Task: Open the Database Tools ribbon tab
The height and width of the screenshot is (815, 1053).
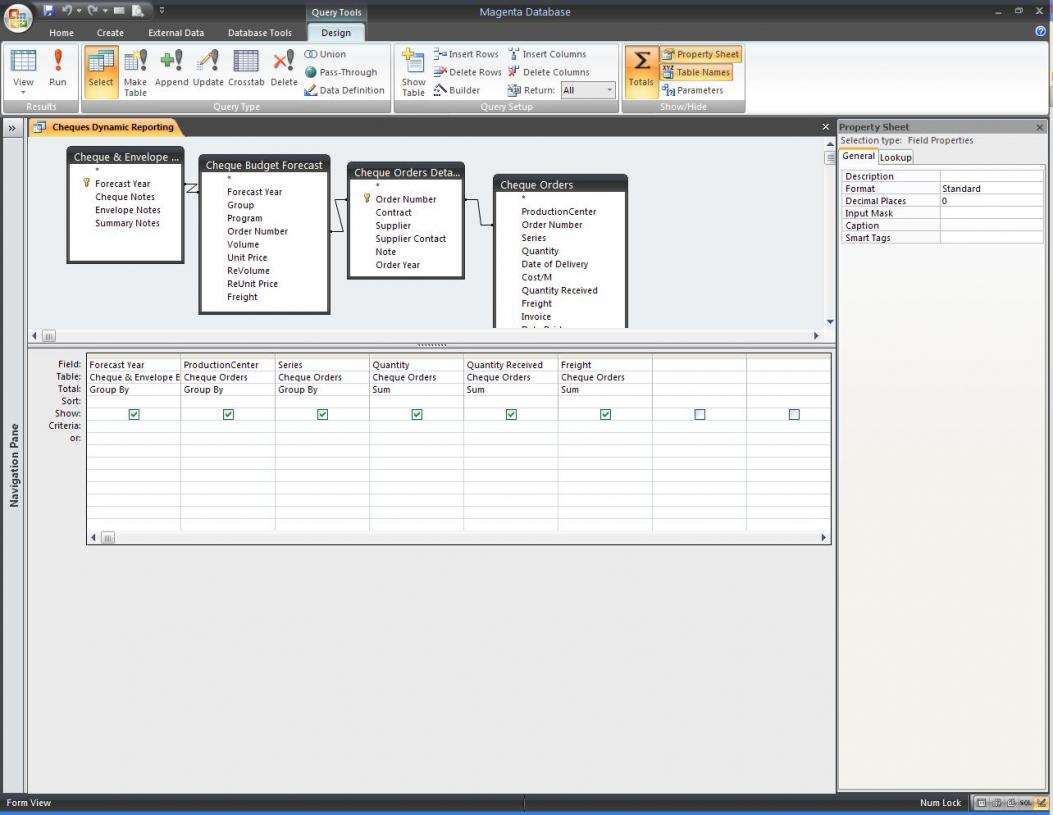Action: point(259,33)
